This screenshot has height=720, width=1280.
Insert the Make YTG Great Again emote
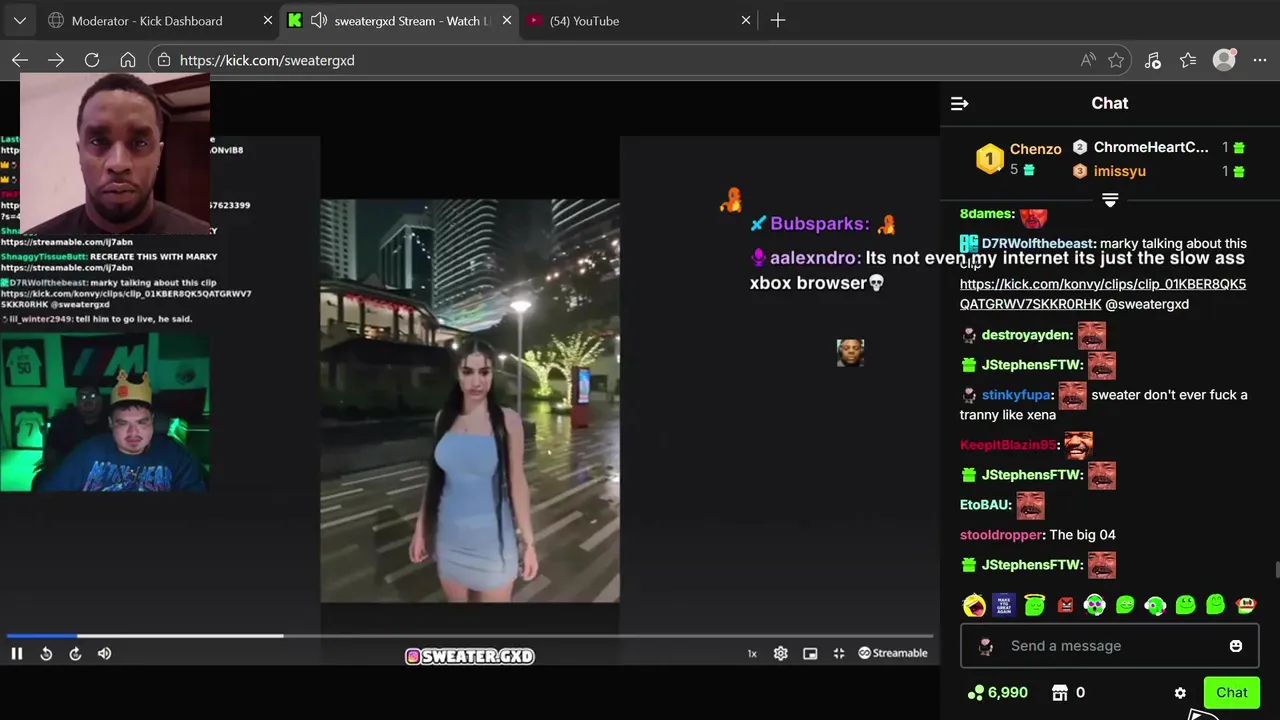[1004, 605]
